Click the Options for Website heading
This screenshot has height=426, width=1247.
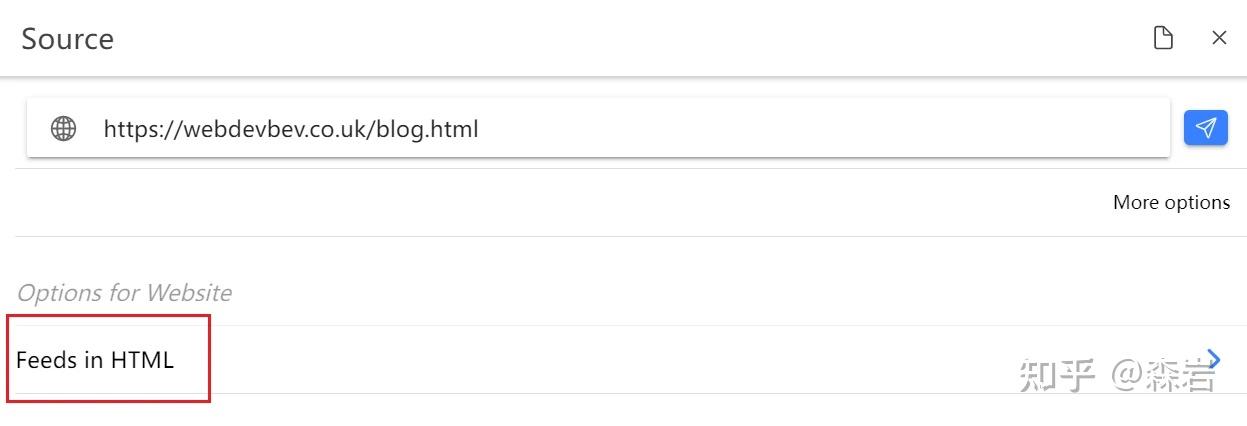click(x=124, y=293)
